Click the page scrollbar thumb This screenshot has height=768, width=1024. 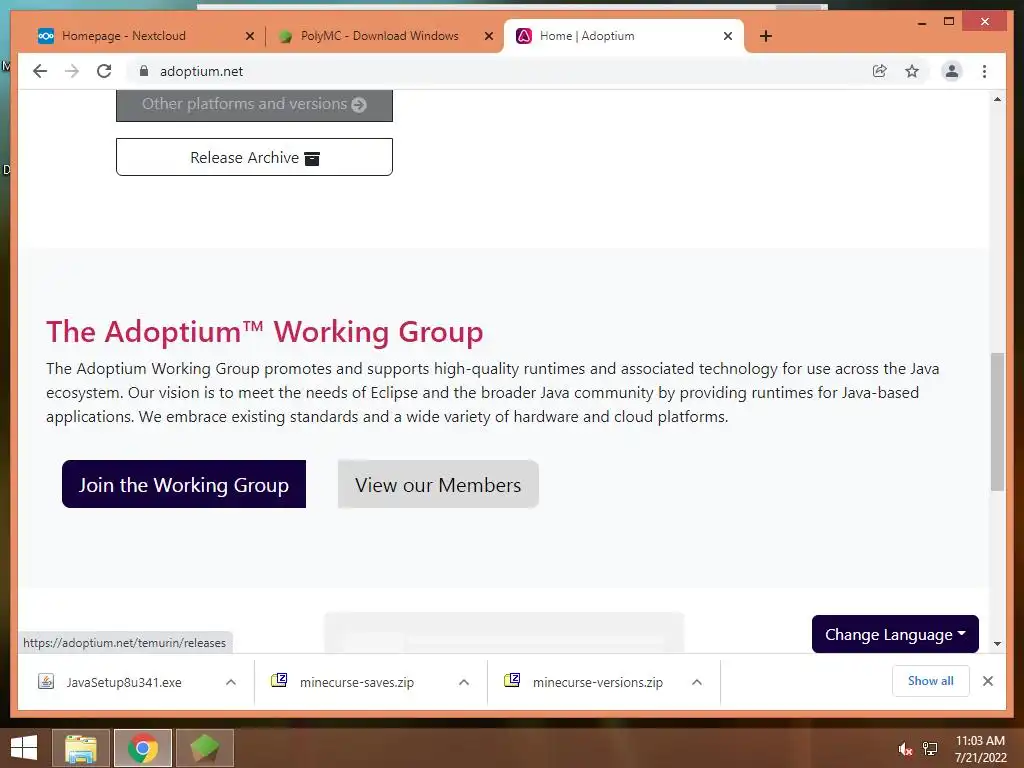coord(997,421)
